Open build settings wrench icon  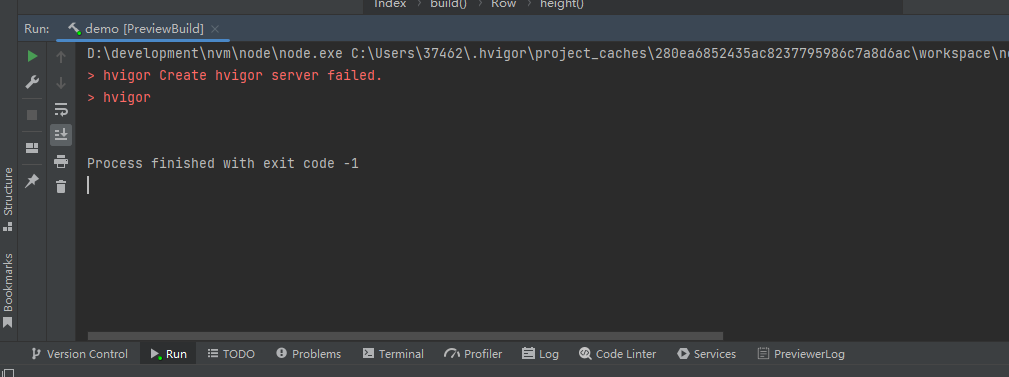(x=32, y=82)
